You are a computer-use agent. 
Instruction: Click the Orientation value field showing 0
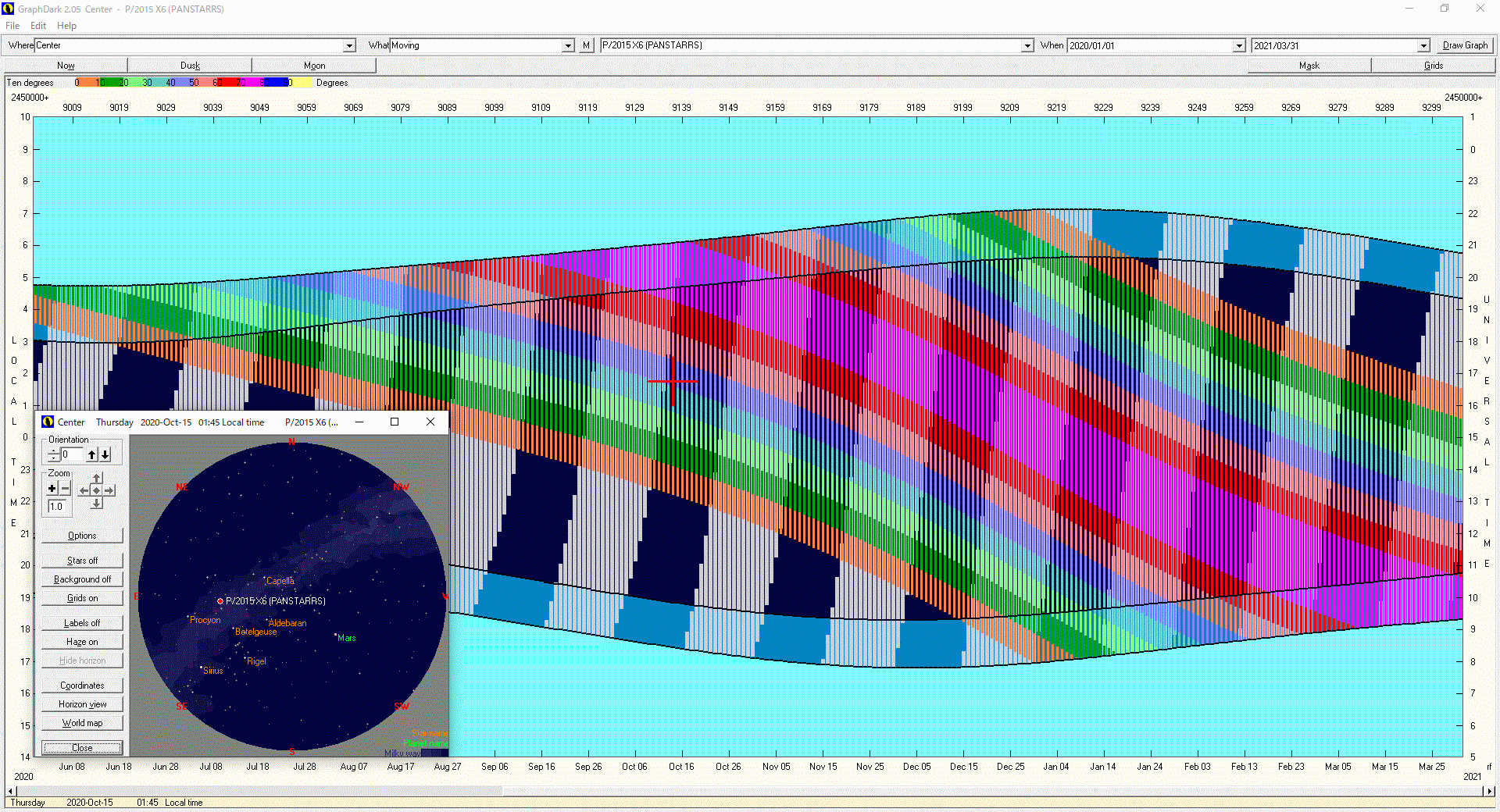point(72,454)
